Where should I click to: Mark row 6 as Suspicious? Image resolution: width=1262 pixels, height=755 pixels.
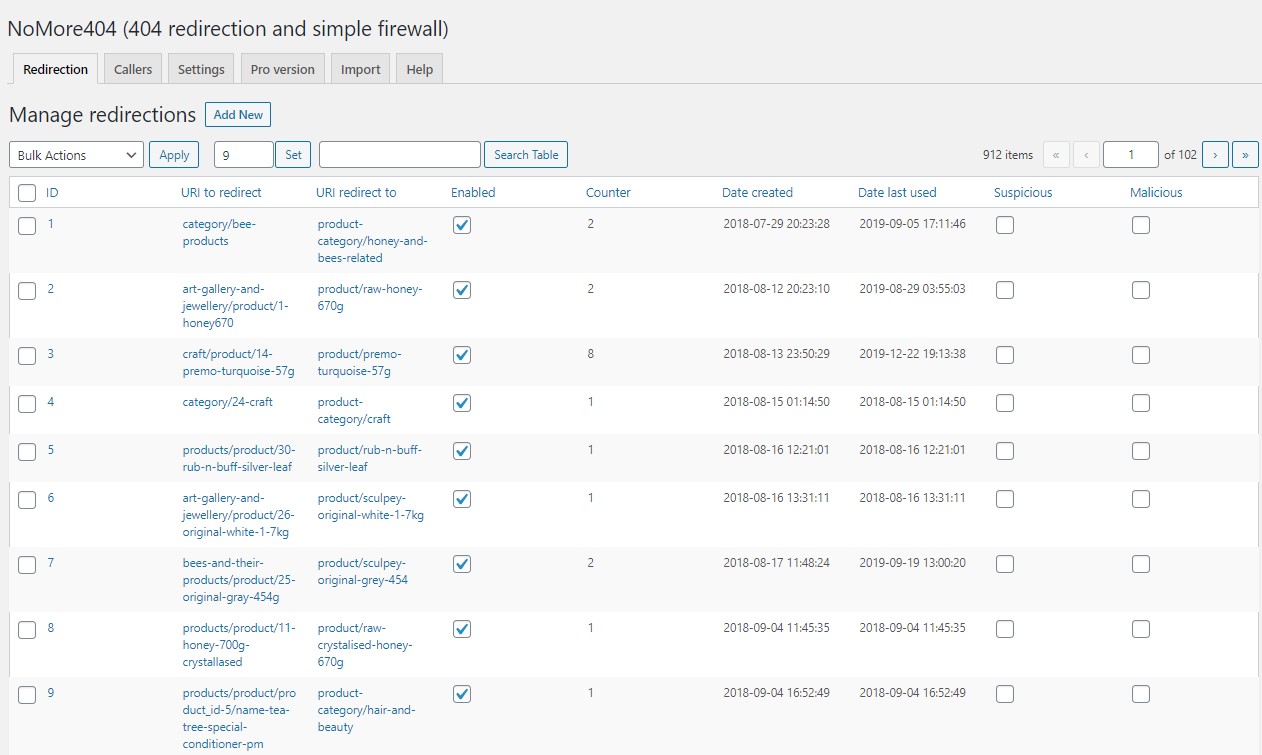(x=1005, y=499)
